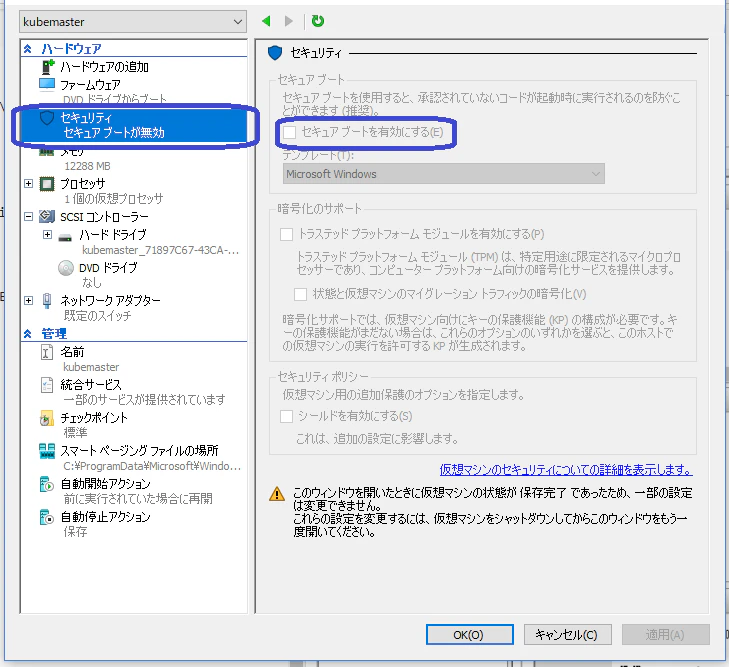Viewport: 729px width, 667px height.
Task: Select the ネットワーク アダプター item
Action: click(110, 301)
